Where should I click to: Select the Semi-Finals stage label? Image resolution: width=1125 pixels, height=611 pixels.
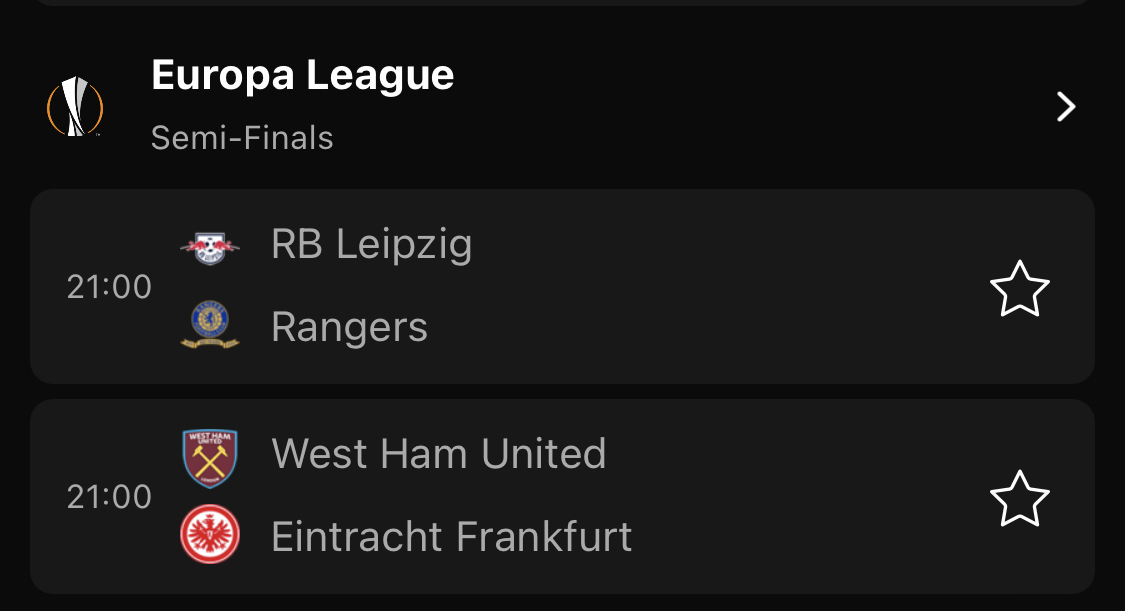[x=242, y=138]
